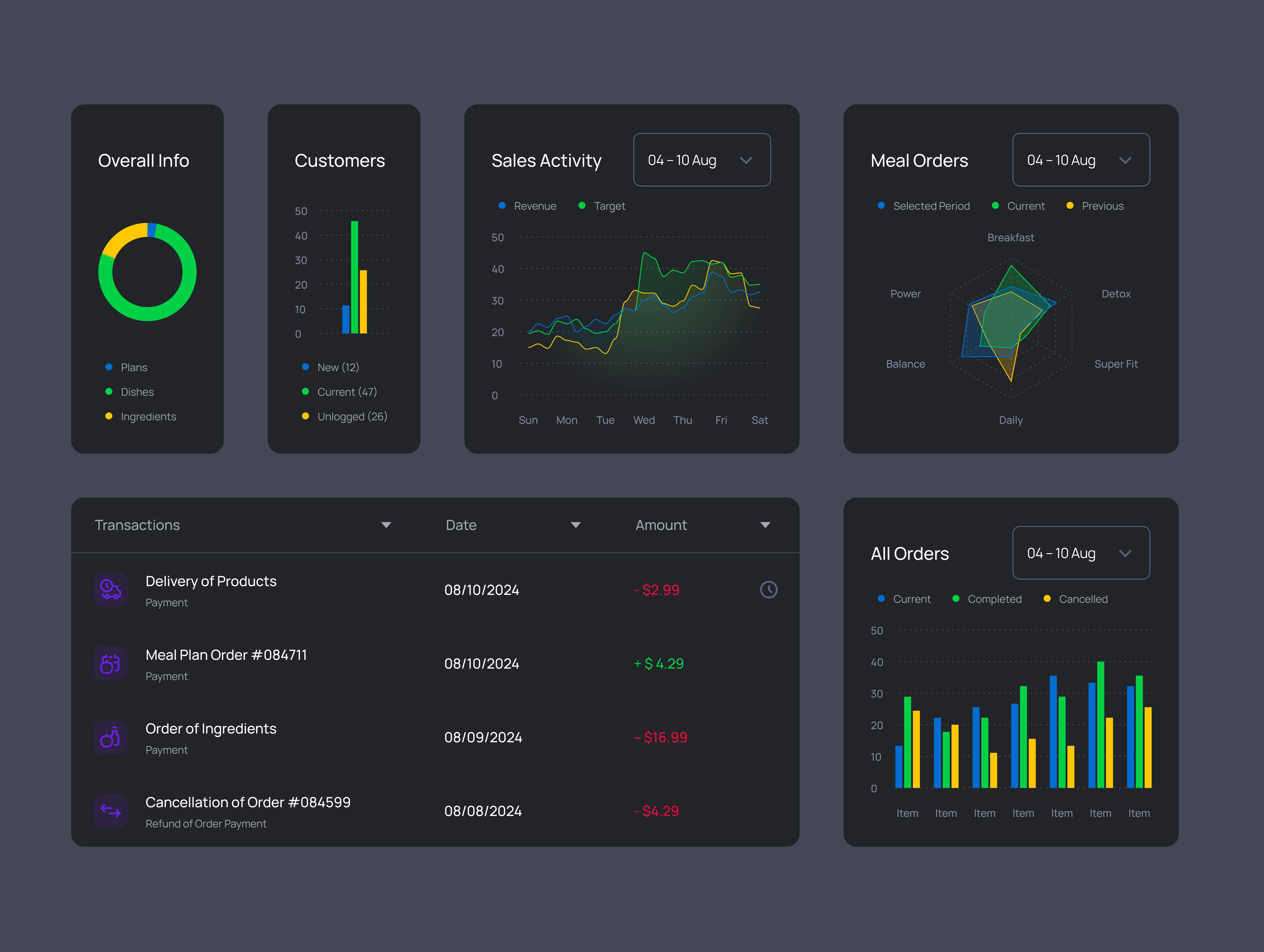Click the Meal Plan Order #084711 transaction title
The image size is (1264, 952).
[x=226, y=655]
